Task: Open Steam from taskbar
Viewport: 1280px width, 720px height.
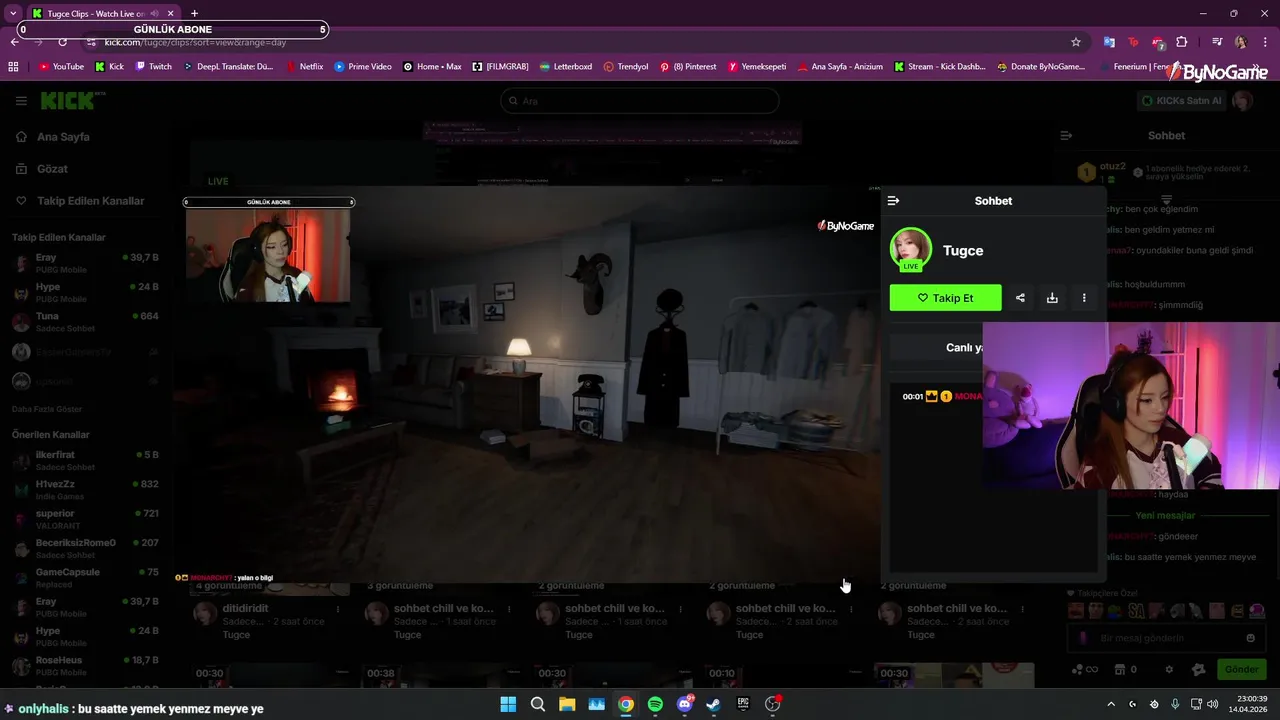Action: [713, 704]
